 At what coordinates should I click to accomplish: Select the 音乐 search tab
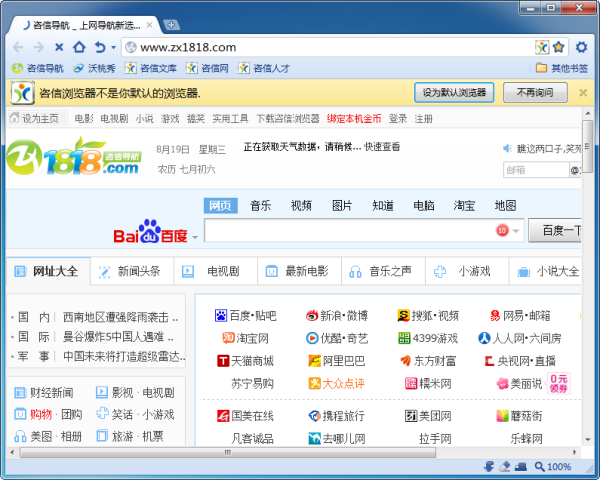(x=261, y=206)
